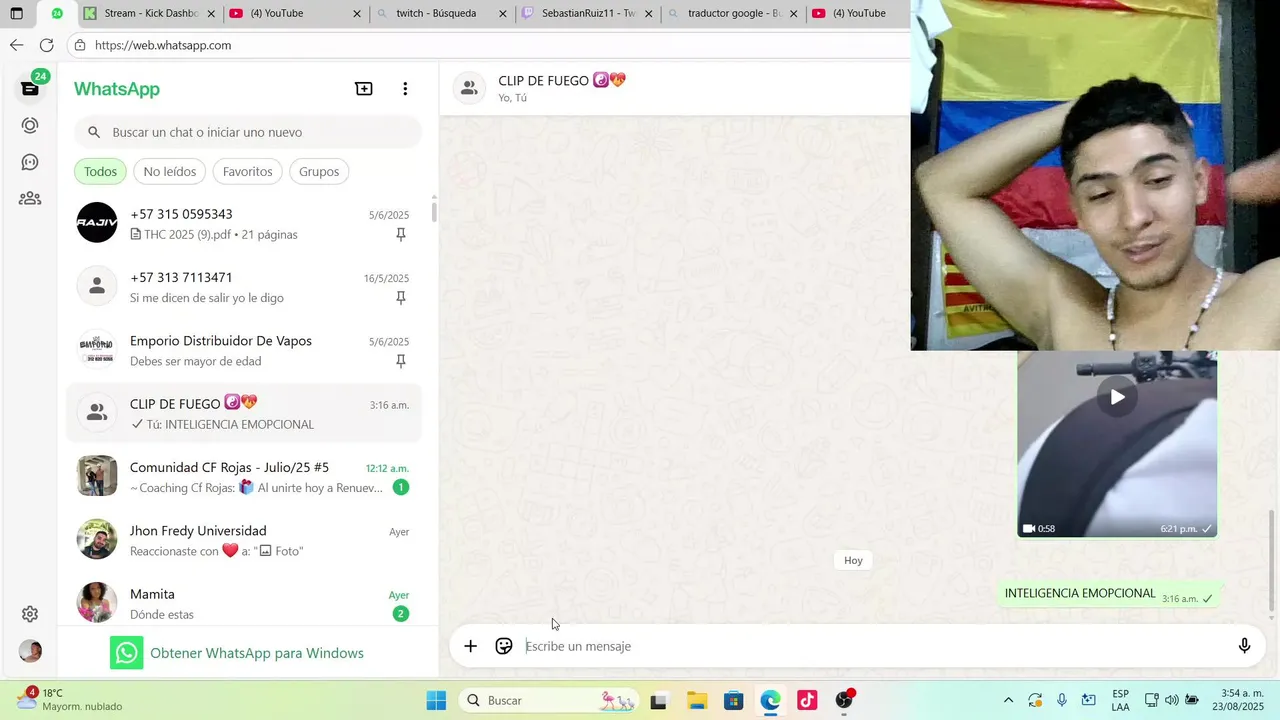Open profile picture at sidebar bottom
Image resolution: width=1280 pixels, height=720 pixels.
click(x=30, y=651)
